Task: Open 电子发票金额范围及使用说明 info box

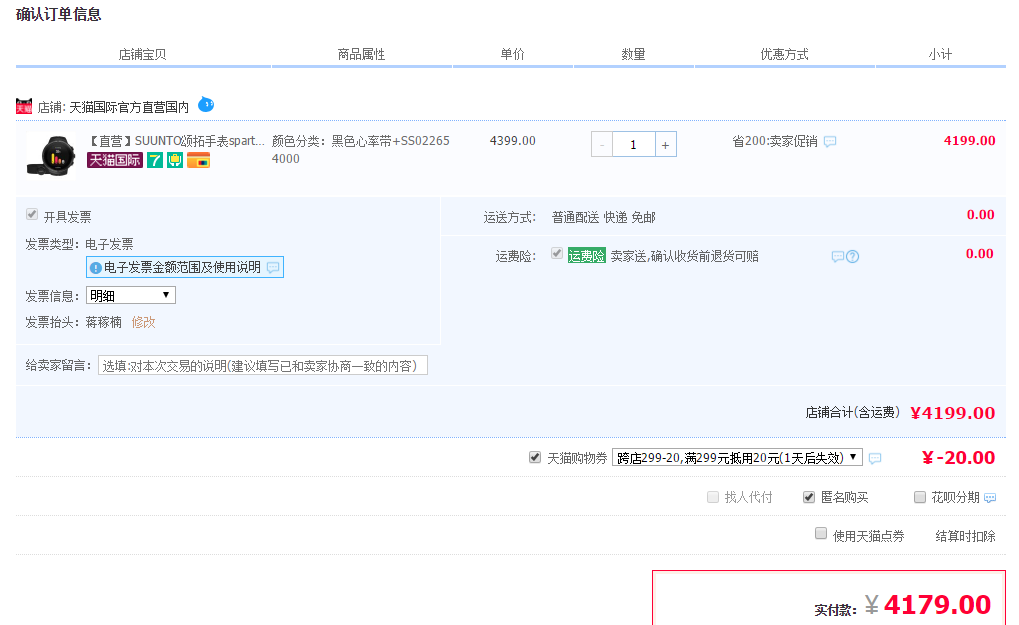Action: (x=185, y=267)
